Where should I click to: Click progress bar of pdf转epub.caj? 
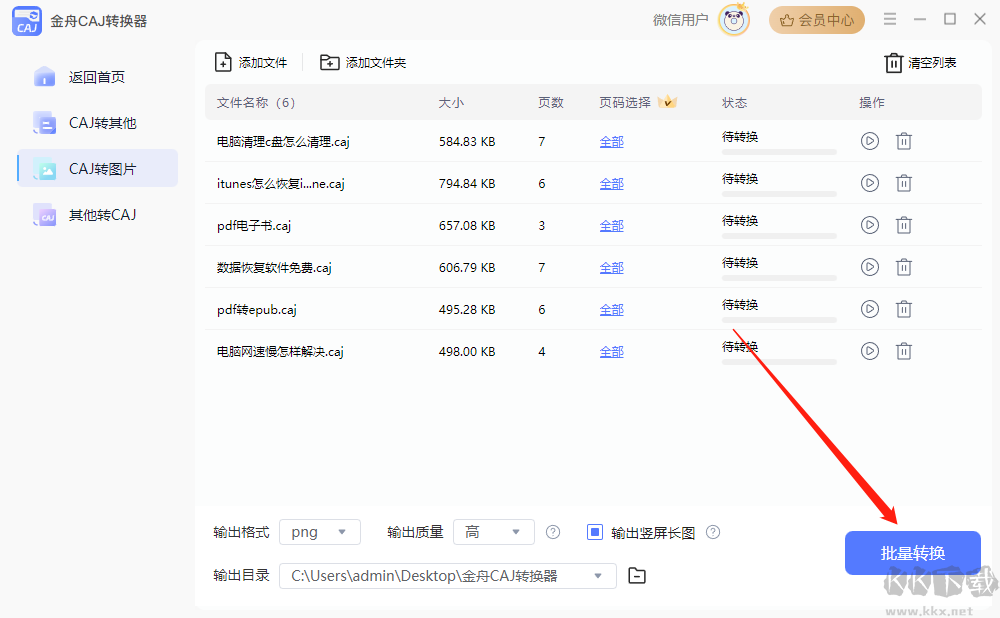click(779, 321)
